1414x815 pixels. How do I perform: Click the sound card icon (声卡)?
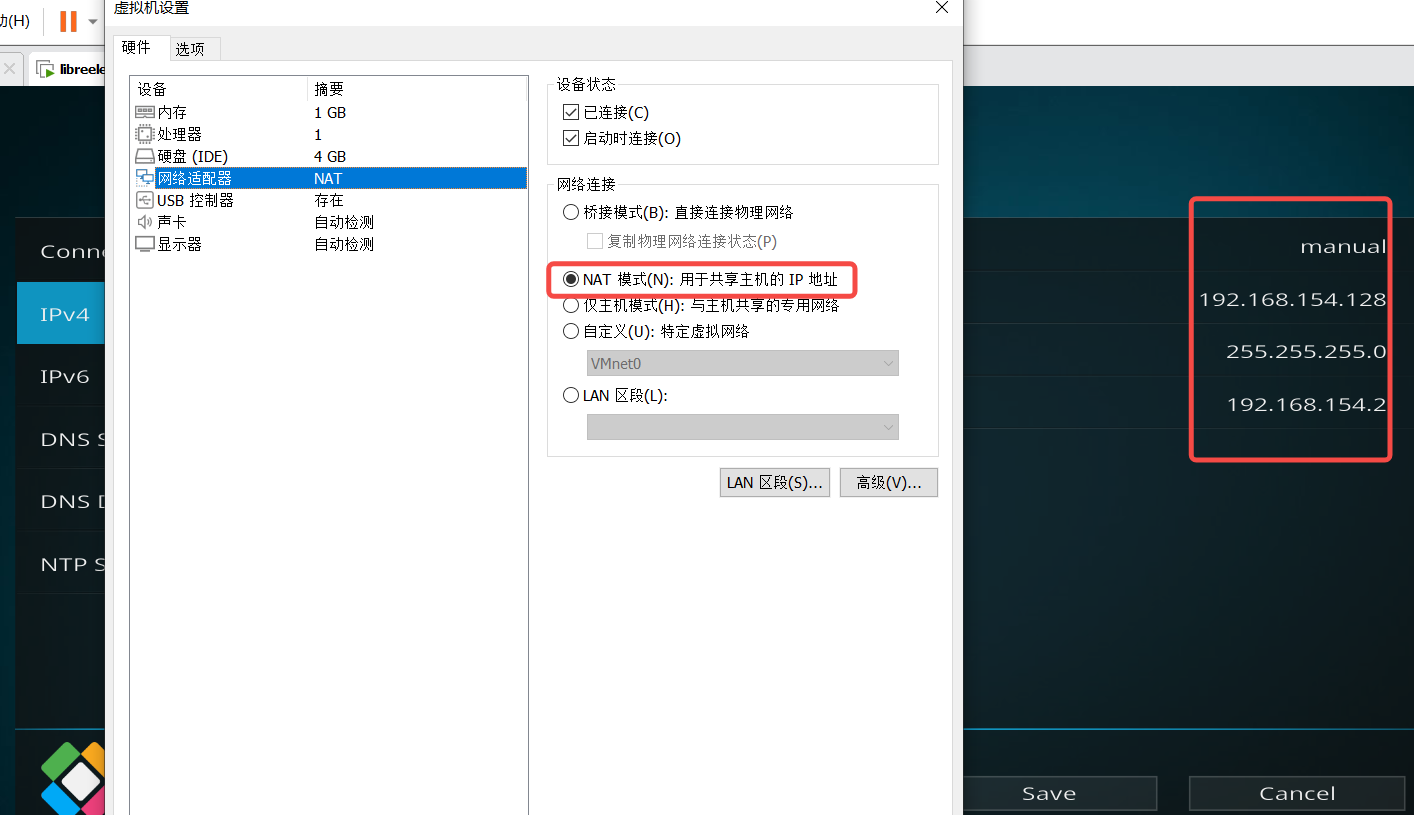pos(145,222)
